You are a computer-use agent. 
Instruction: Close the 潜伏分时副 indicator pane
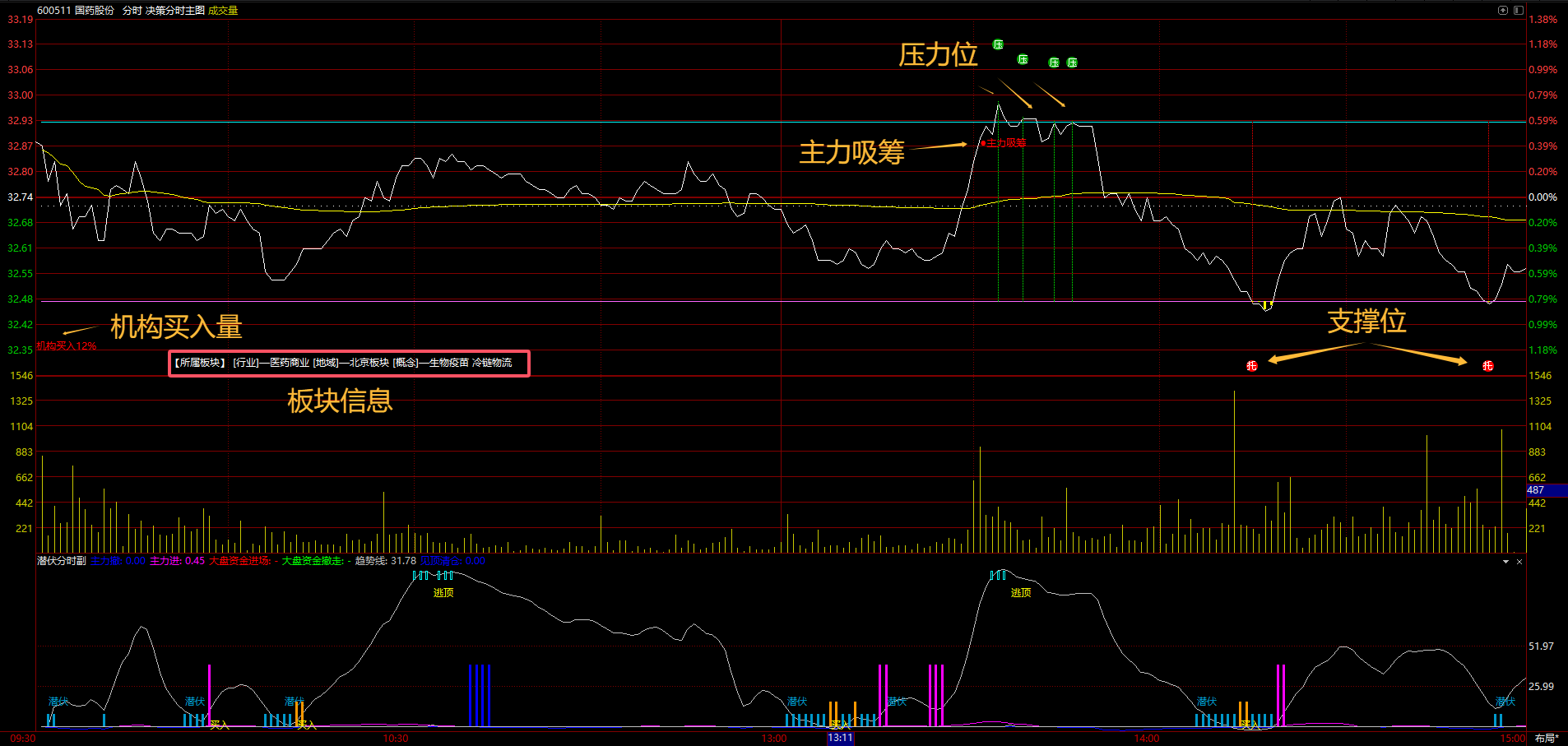[1519, 562]
